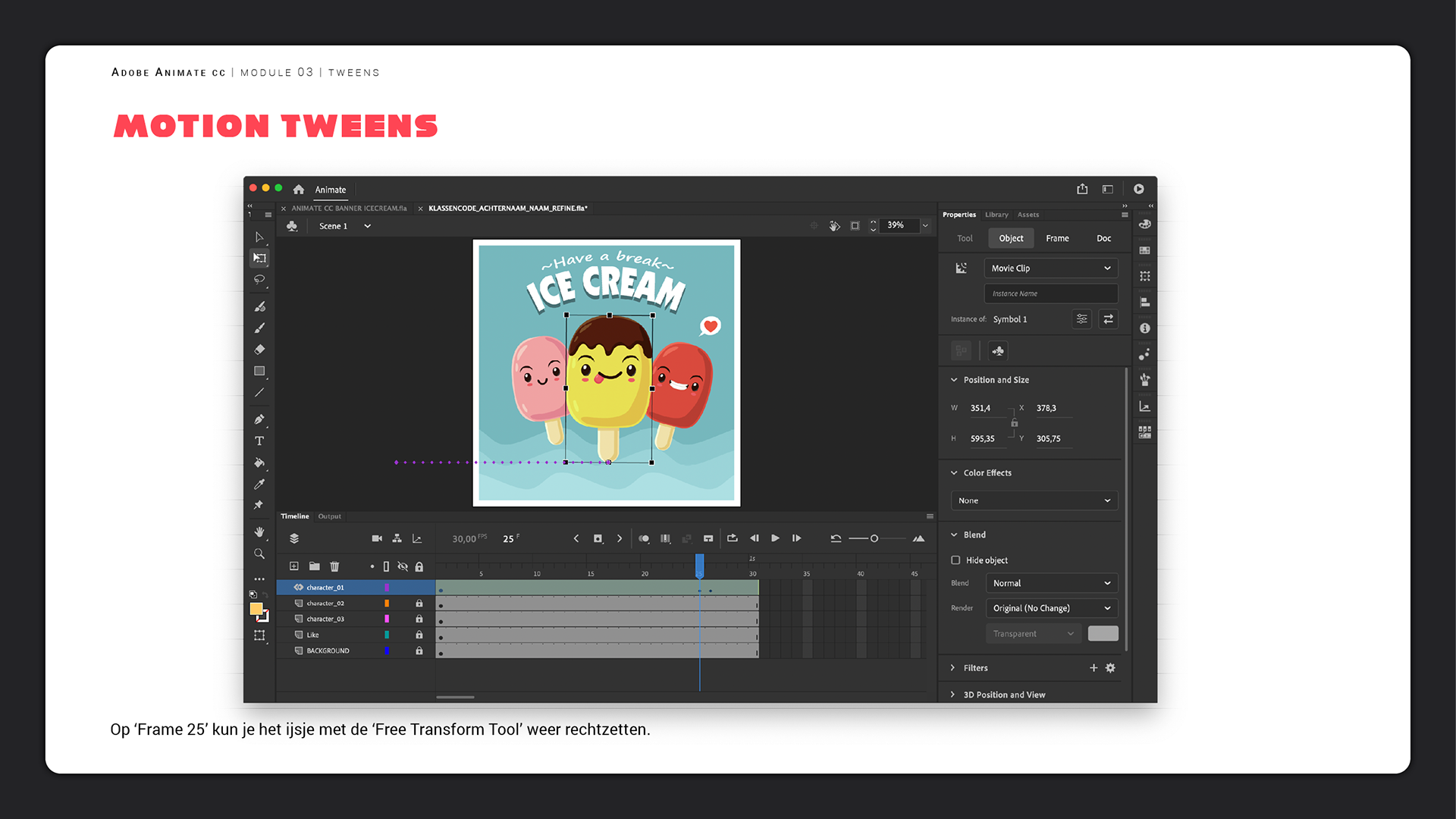The height and width of the screenshot is (819, 1456).
Task: Click the orange fill color swatch
Action: click(256, 609)
